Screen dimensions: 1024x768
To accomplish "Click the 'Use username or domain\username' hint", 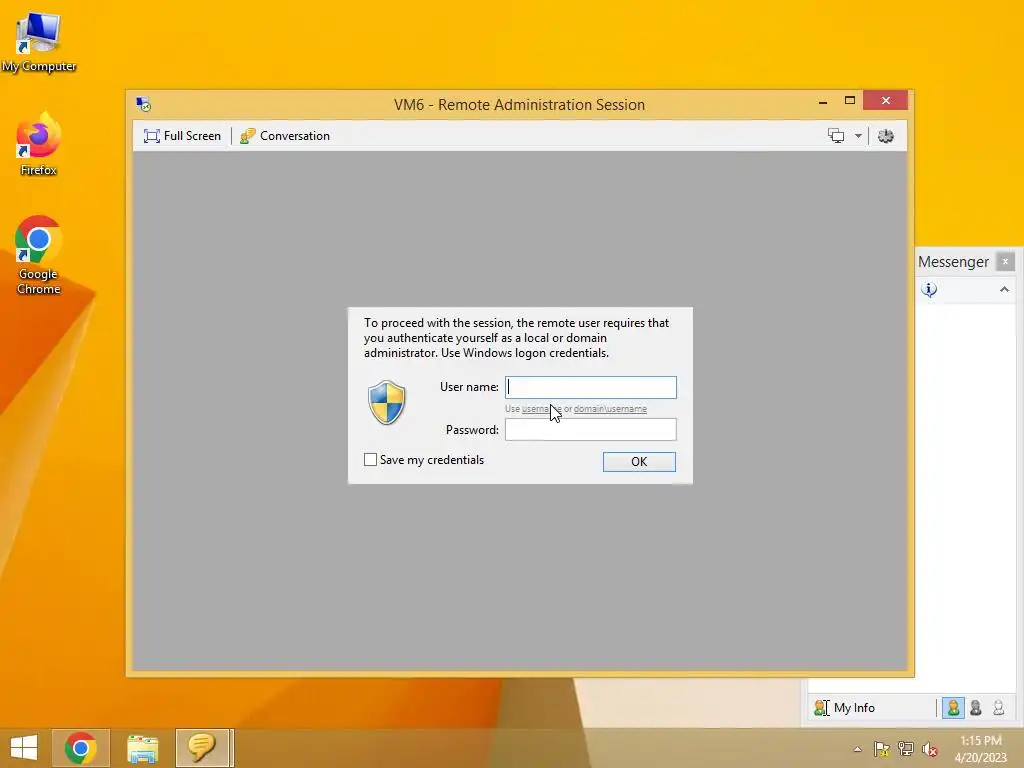I will (x=575, y=409).
